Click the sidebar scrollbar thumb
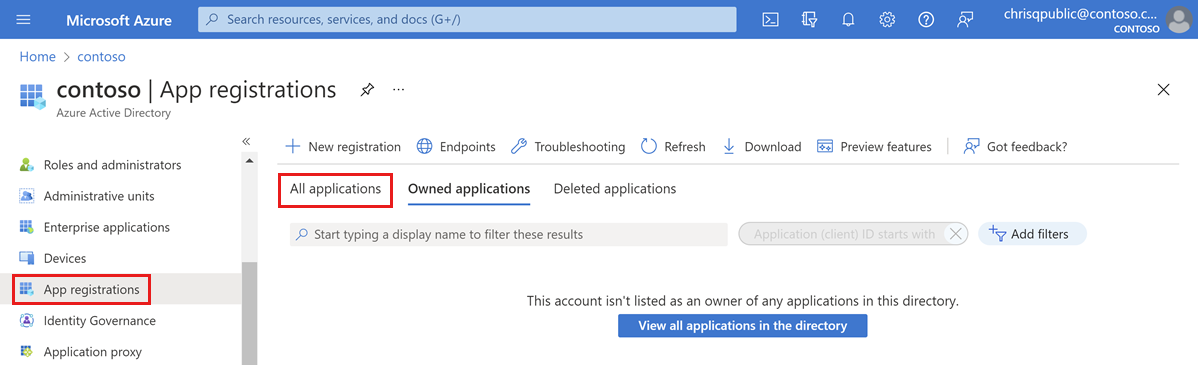Viewport: 1198px width, 365px height. pos(249,313)
